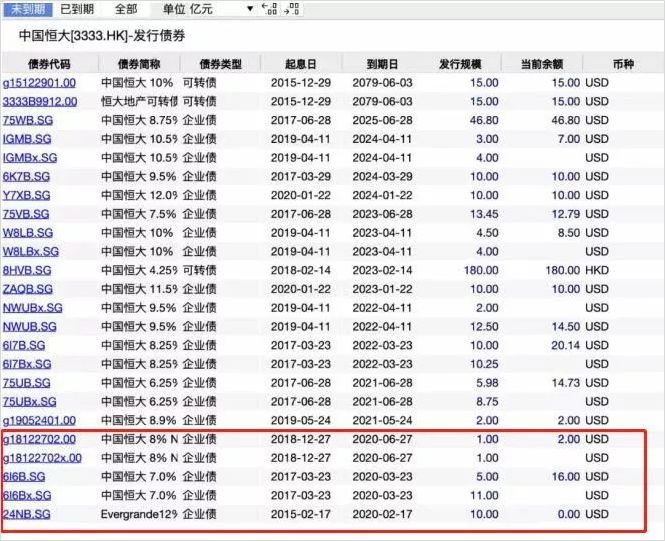665x541 pixels.
Task: Open bond link 75UB.SG
Action: point(27,383)
